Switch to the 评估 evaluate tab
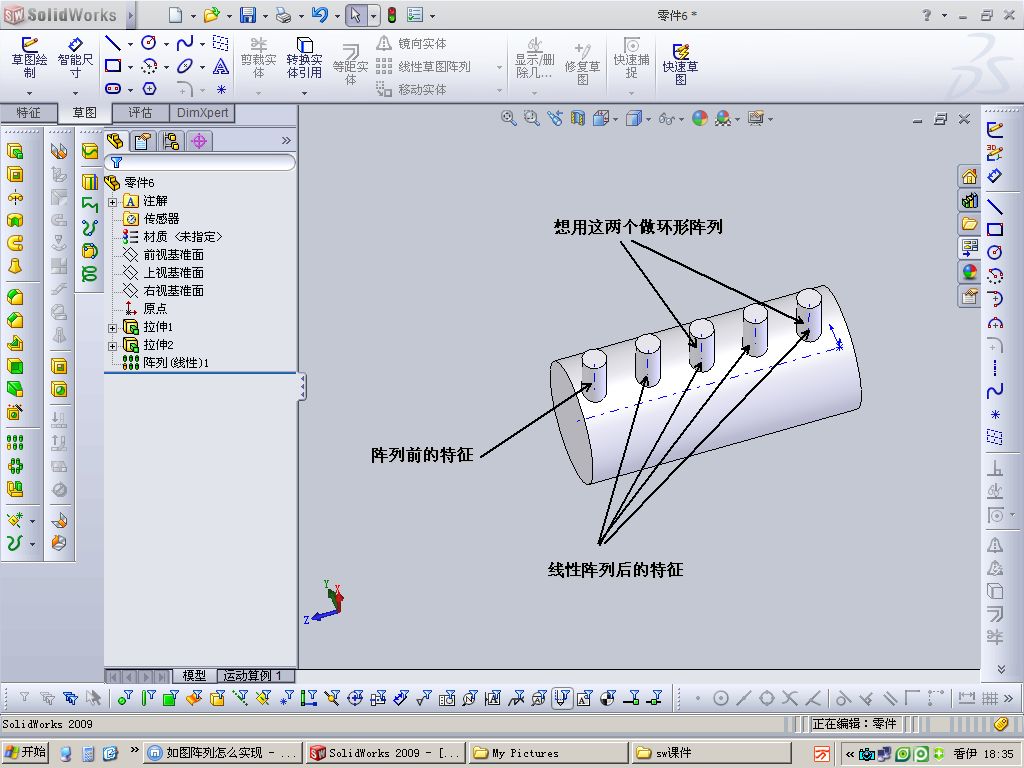Image resolution: width=1024 pixels, height=768 pixels. point(140,113)
